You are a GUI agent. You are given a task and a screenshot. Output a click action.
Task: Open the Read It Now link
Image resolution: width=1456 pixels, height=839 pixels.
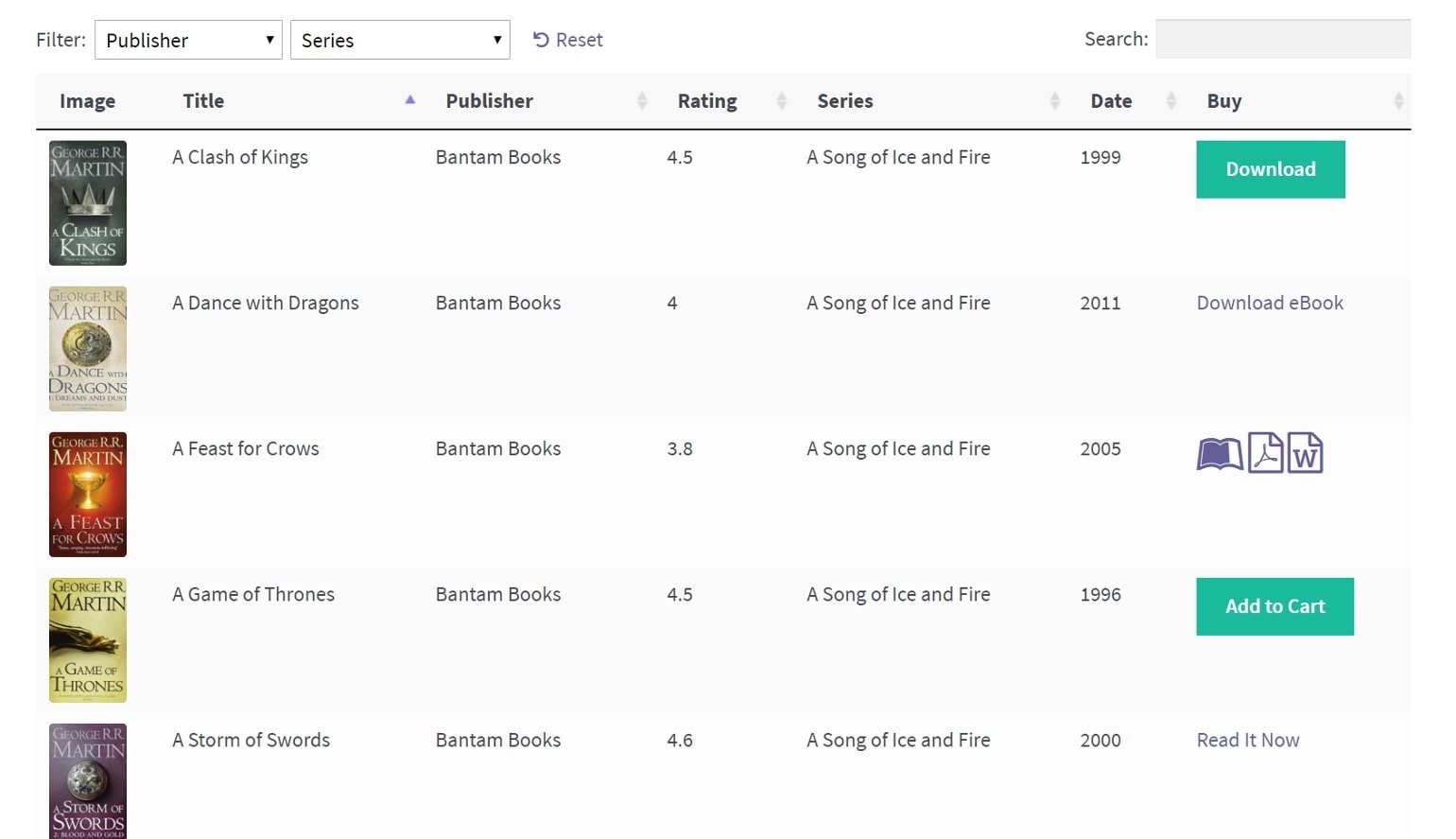(x=1247, y=740)
